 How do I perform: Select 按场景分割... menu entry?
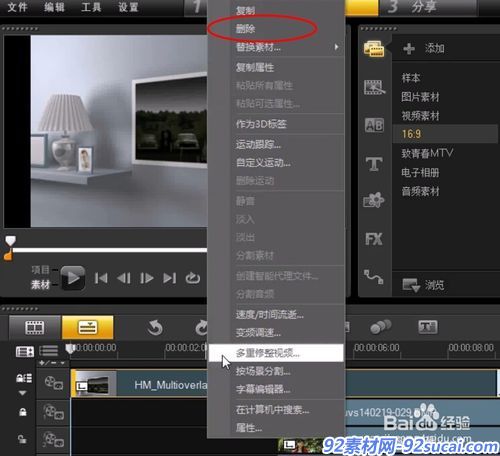coord(263,371)
